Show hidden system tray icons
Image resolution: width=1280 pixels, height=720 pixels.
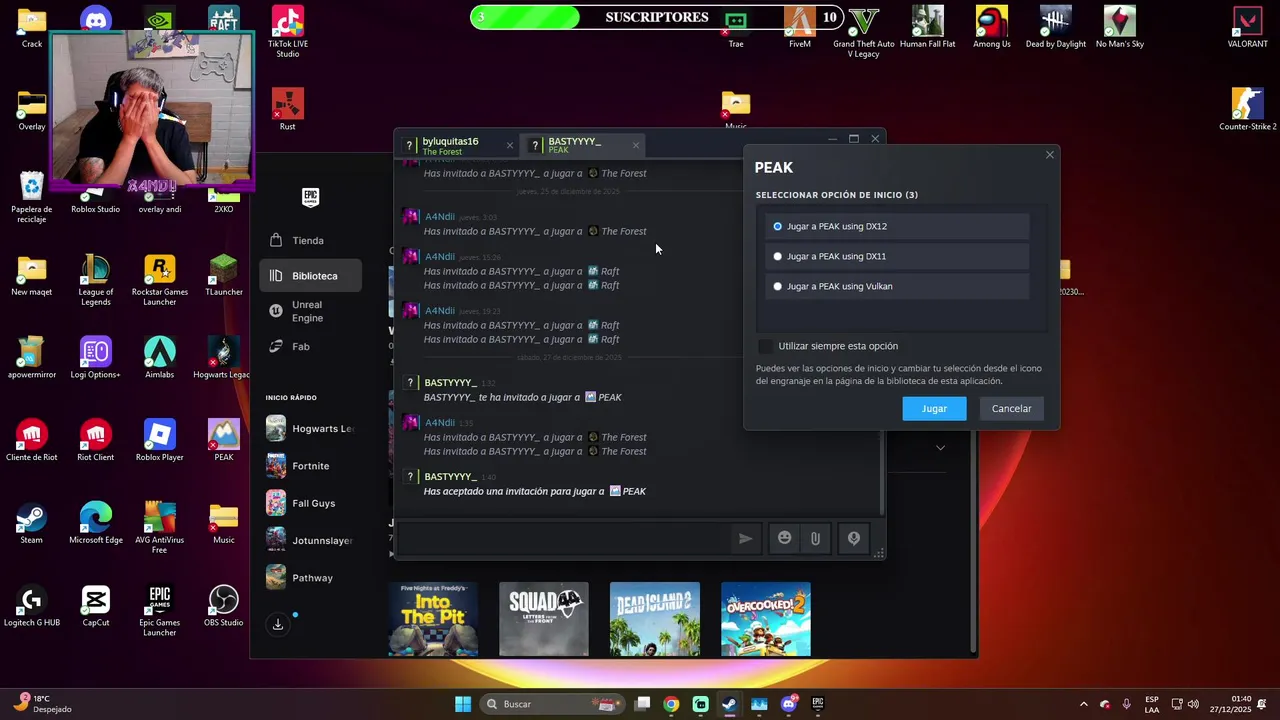[1083, 704]
